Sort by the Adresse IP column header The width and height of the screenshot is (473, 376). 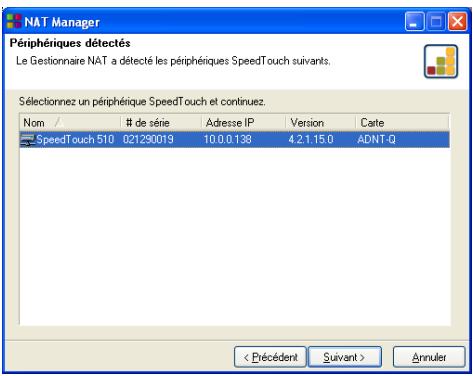(x=243, y=123)
